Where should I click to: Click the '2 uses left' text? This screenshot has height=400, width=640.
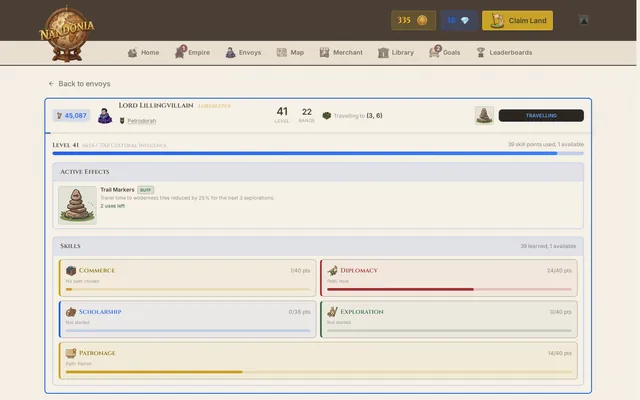point(113,206)
